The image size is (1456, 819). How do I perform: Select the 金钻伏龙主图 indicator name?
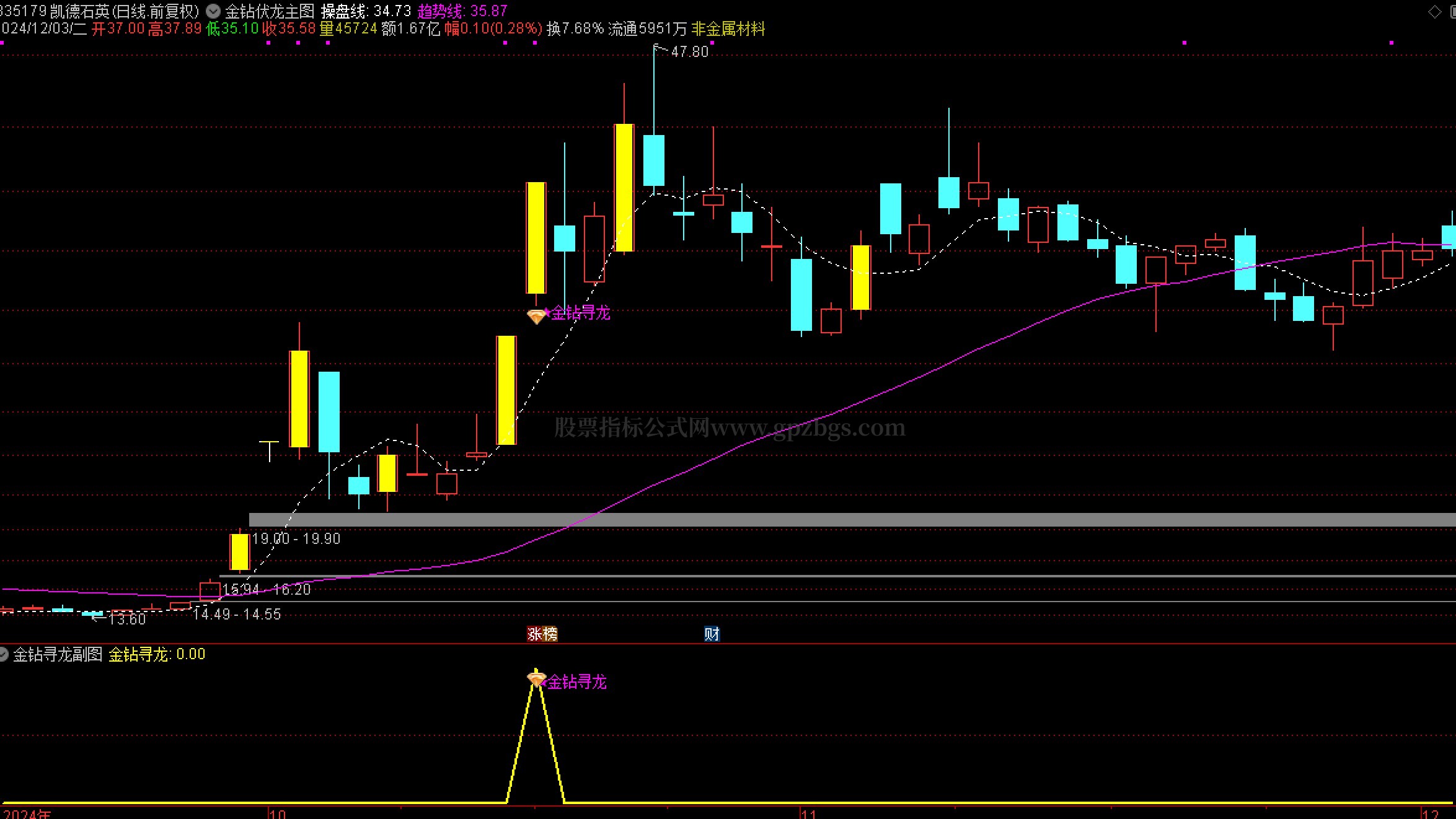point(270,11)
